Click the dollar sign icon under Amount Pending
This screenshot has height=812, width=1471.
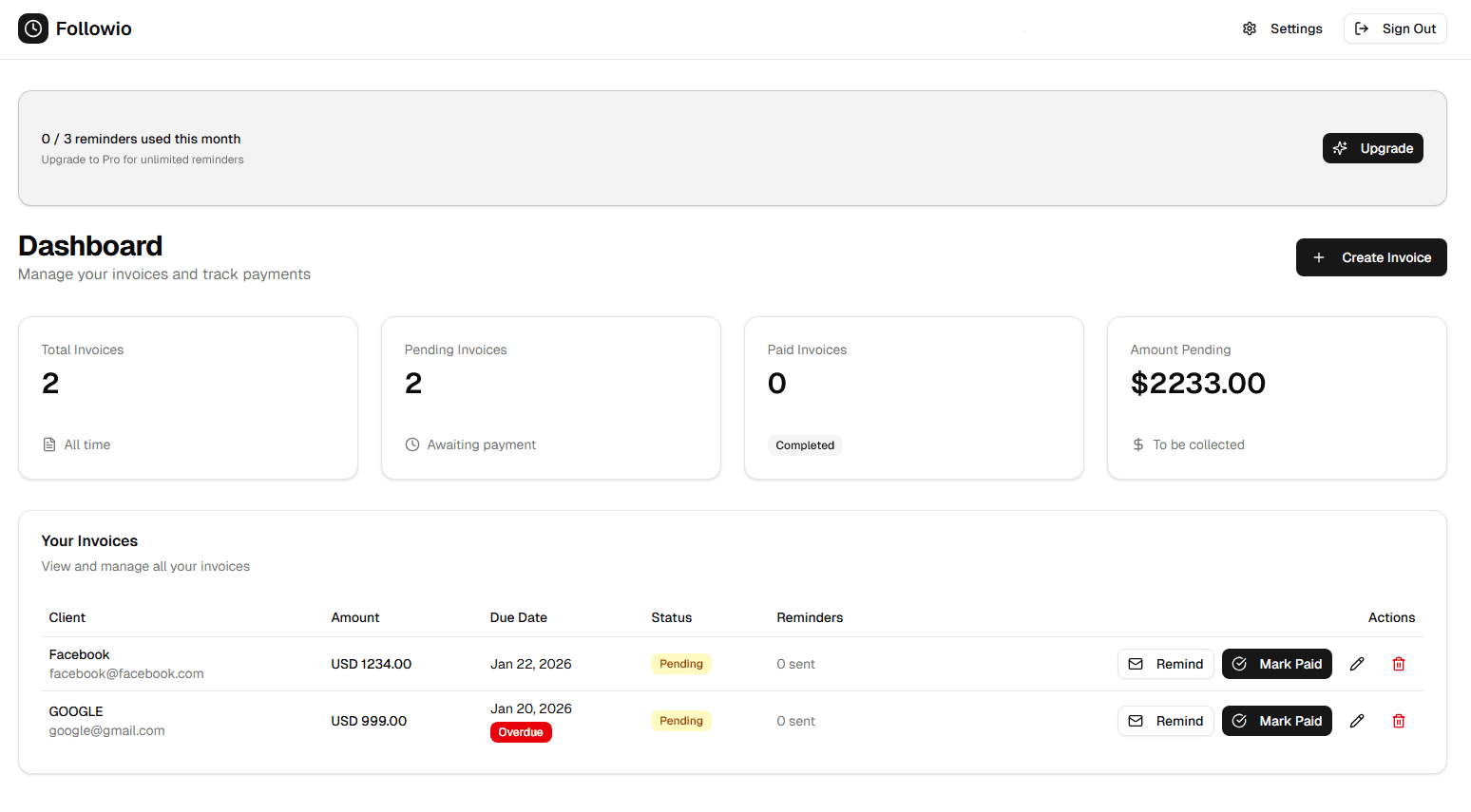tap(1137, 444)
